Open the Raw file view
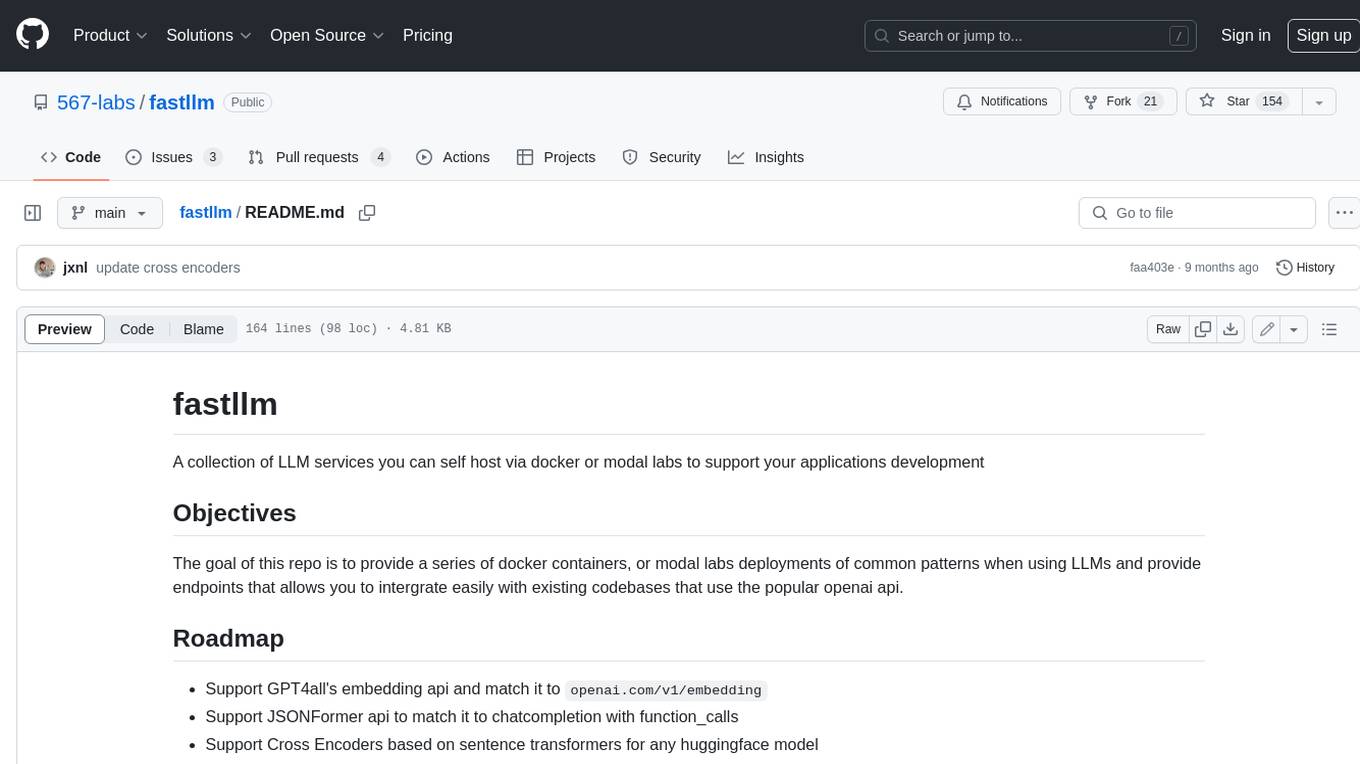This screenshot has height=764, width=1360. point(1168,329)
